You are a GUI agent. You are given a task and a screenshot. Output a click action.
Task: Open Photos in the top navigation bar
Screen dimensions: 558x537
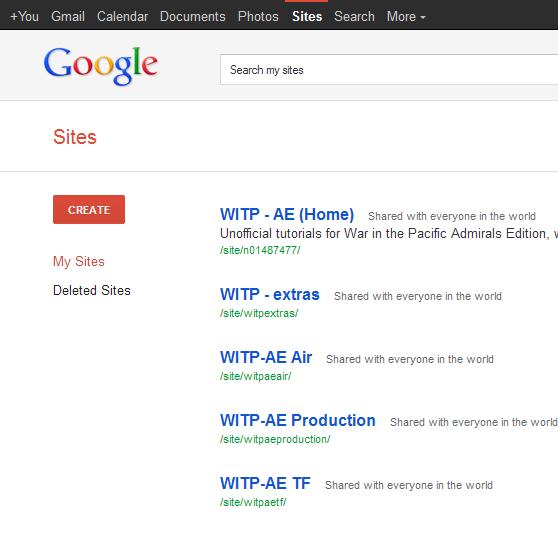258,16
